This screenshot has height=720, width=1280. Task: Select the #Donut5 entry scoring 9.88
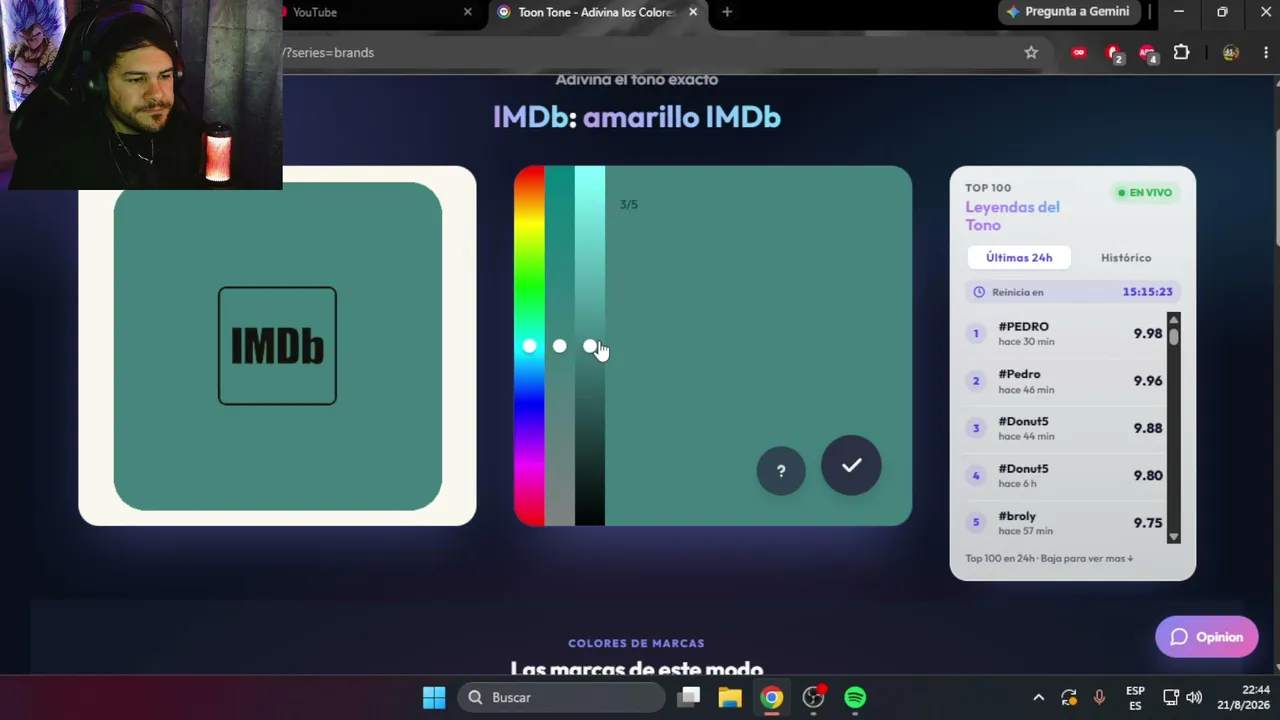pos(1065,428)
